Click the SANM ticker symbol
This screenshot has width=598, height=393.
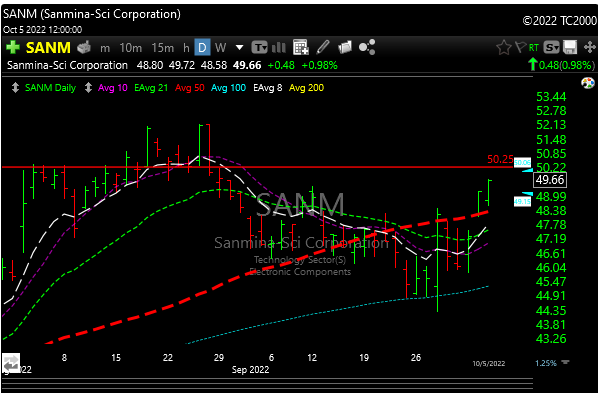48,48
